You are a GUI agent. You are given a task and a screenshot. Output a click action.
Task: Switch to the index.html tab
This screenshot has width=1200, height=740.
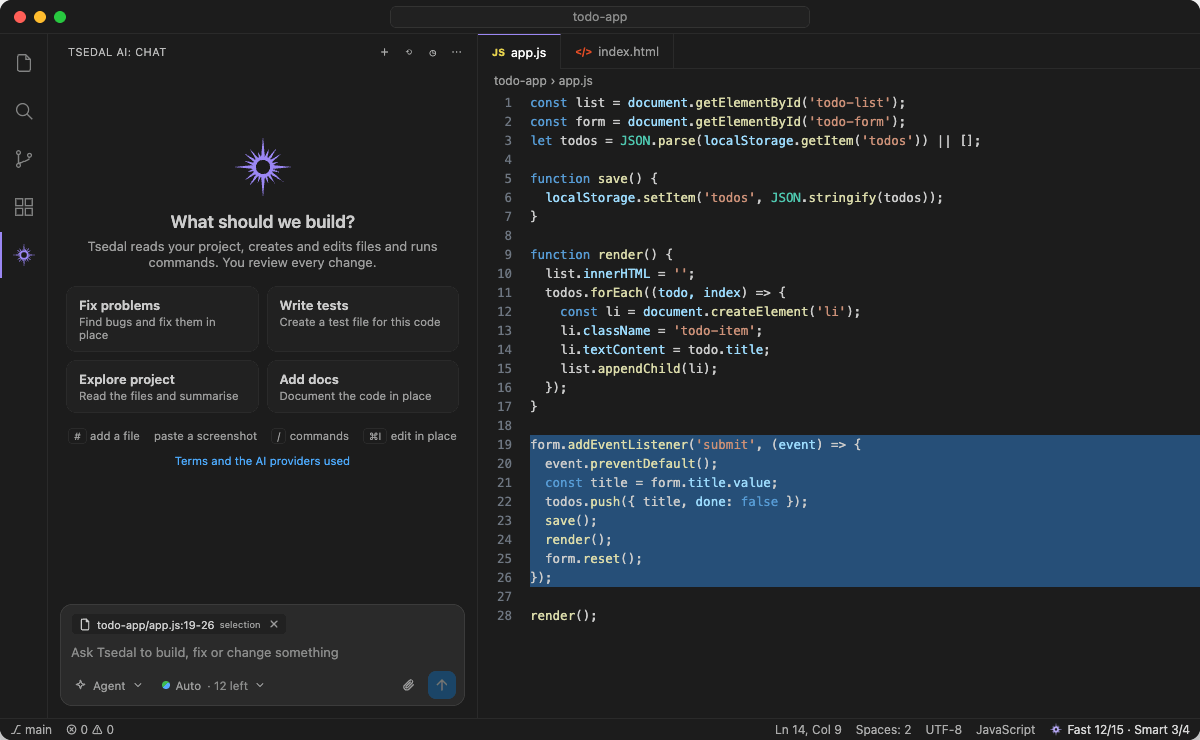(617, 52)
